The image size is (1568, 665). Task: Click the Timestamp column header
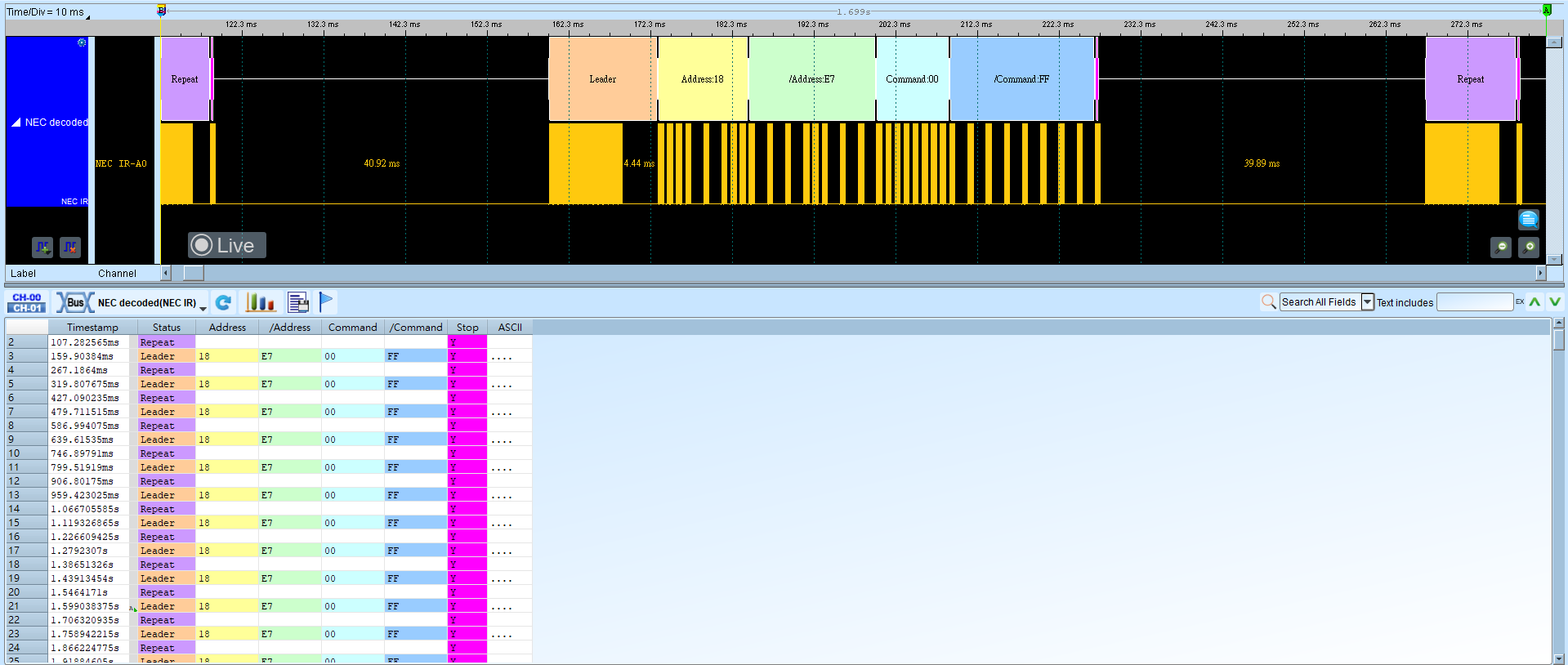[x=92, y=327]
